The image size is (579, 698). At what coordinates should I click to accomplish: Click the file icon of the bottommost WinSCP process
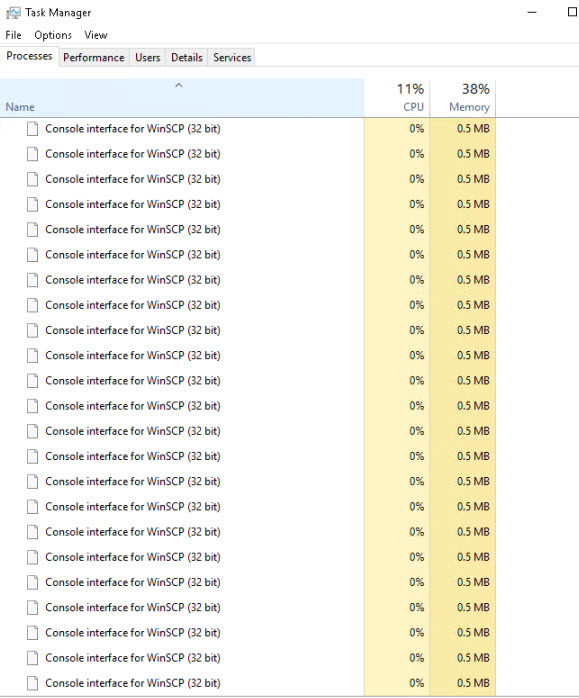32,683
